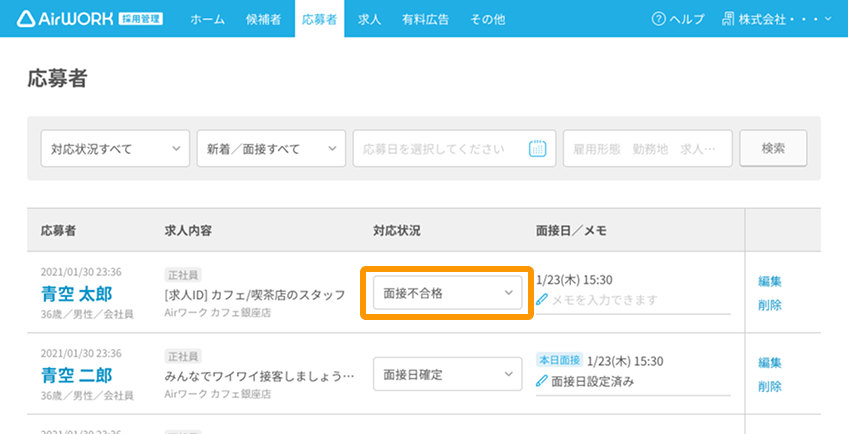Click 編集 for 青空 二郎

pyautogui.click(x=770, y=363)
